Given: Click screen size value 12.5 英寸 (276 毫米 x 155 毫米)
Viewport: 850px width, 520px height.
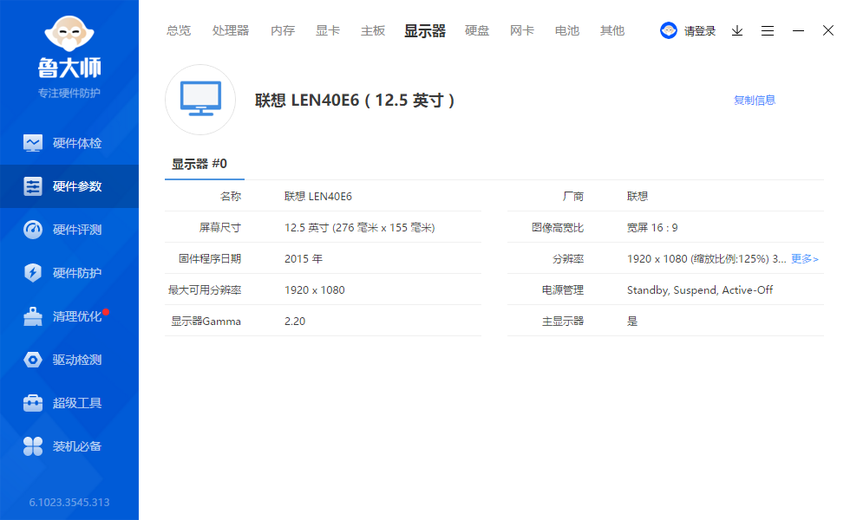Looking at the screenshot, I should [x=359, y=228].
